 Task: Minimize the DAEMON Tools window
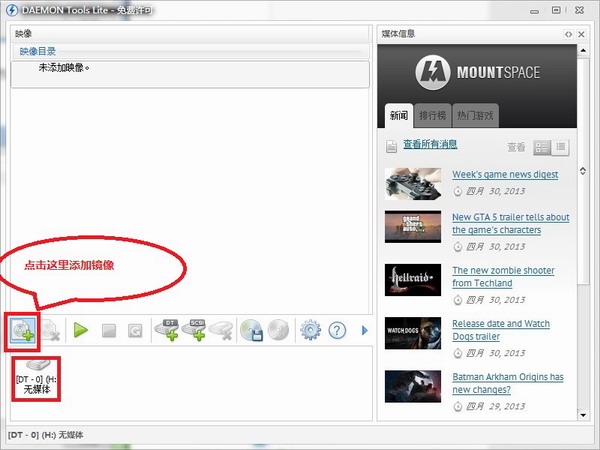pyautogui.click(x=535, y=11)
